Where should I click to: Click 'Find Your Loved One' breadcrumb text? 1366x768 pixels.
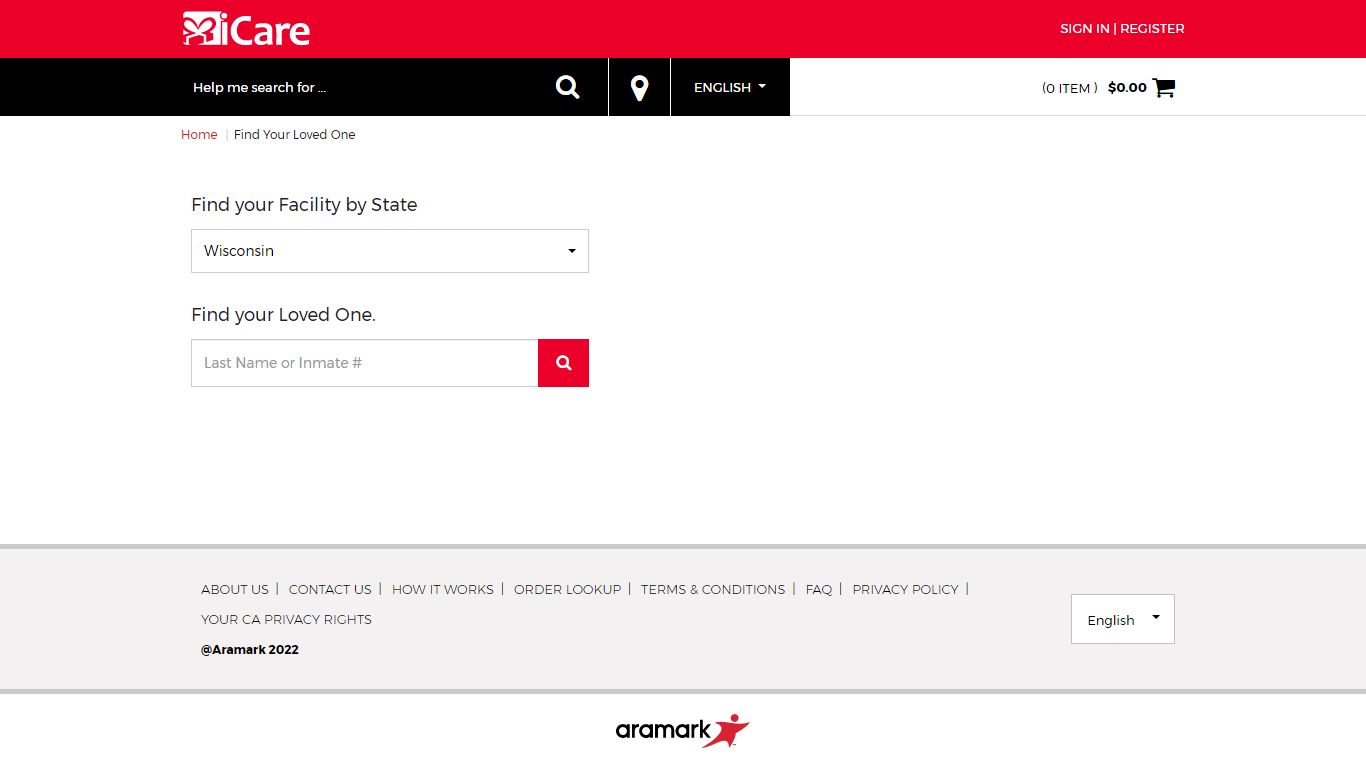(295, 134)
